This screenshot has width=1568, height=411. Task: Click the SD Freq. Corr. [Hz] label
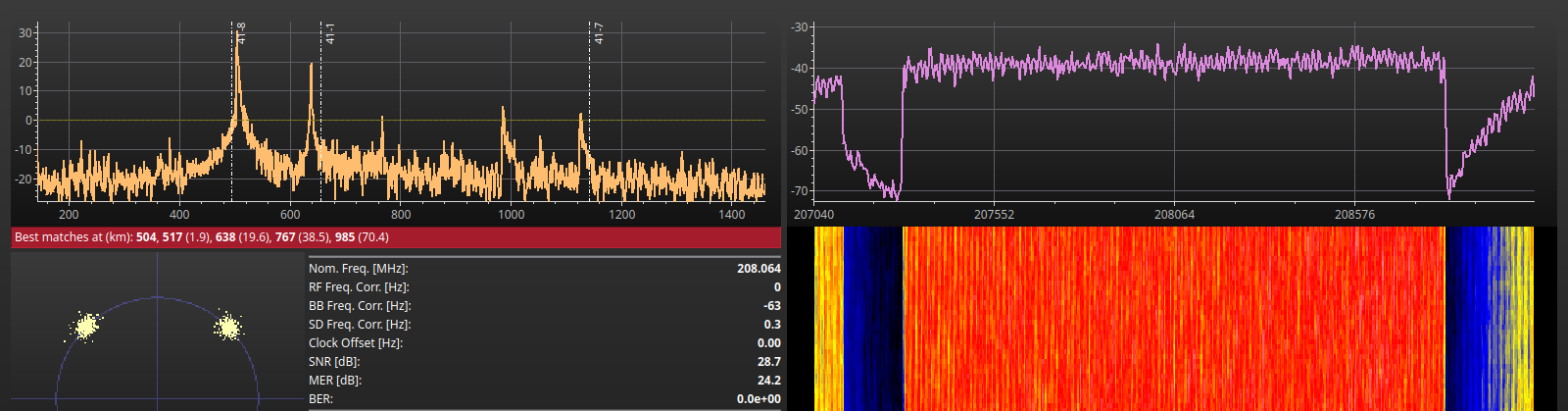[359, 325]
